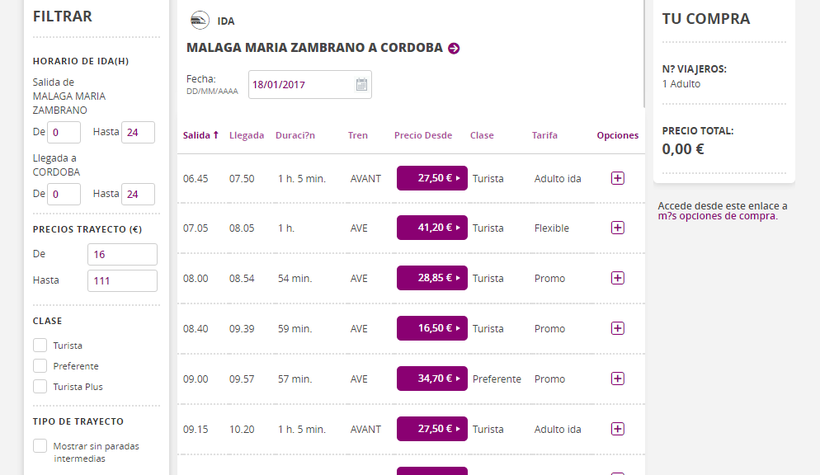Expand options for the 06.45 train
The width and height of the screenshot is (820, 475).
point(617,178)
